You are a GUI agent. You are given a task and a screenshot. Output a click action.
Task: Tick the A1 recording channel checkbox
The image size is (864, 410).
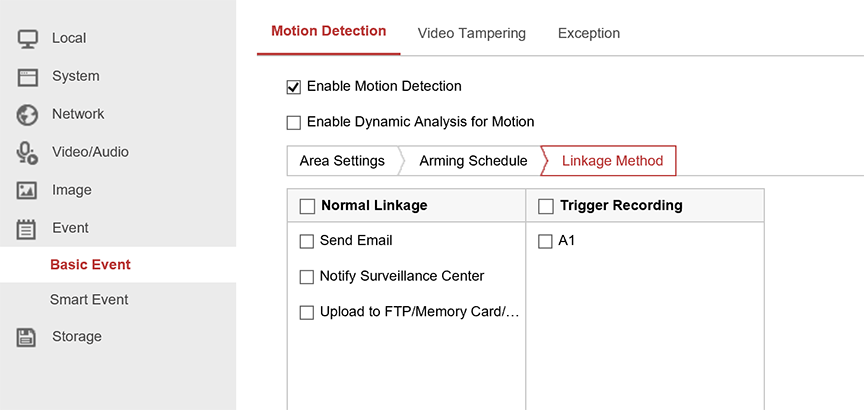(546, 241)
